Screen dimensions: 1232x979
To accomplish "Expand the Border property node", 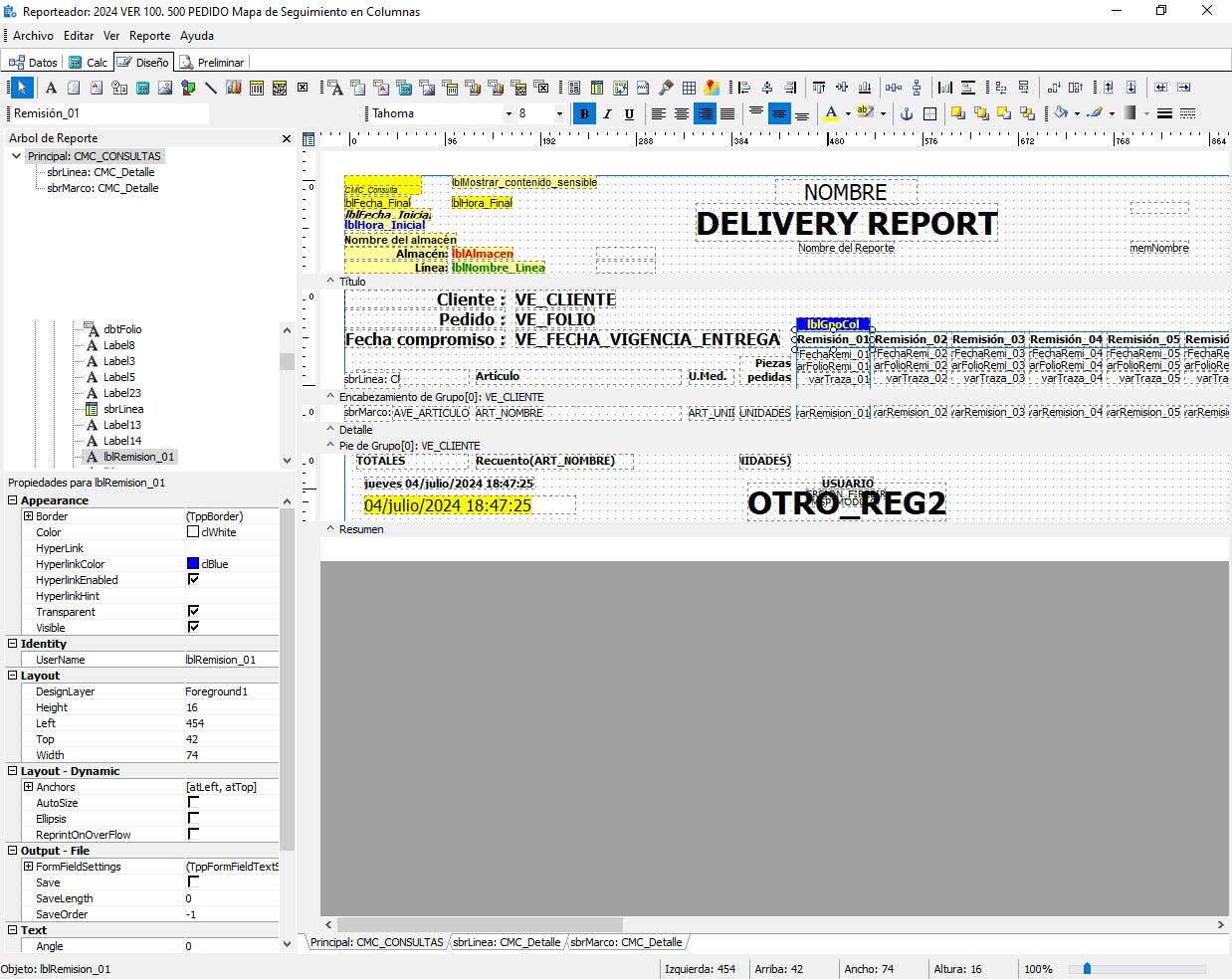I will pos(28,516).
